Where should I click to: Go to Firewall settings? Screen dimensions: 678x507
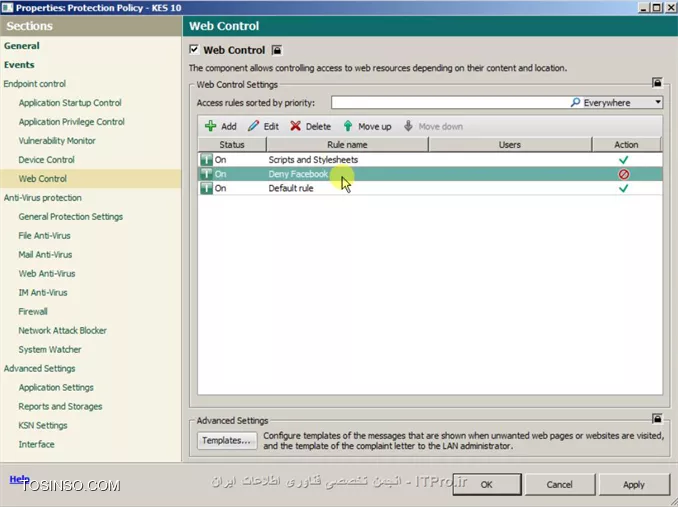[33, 312]
